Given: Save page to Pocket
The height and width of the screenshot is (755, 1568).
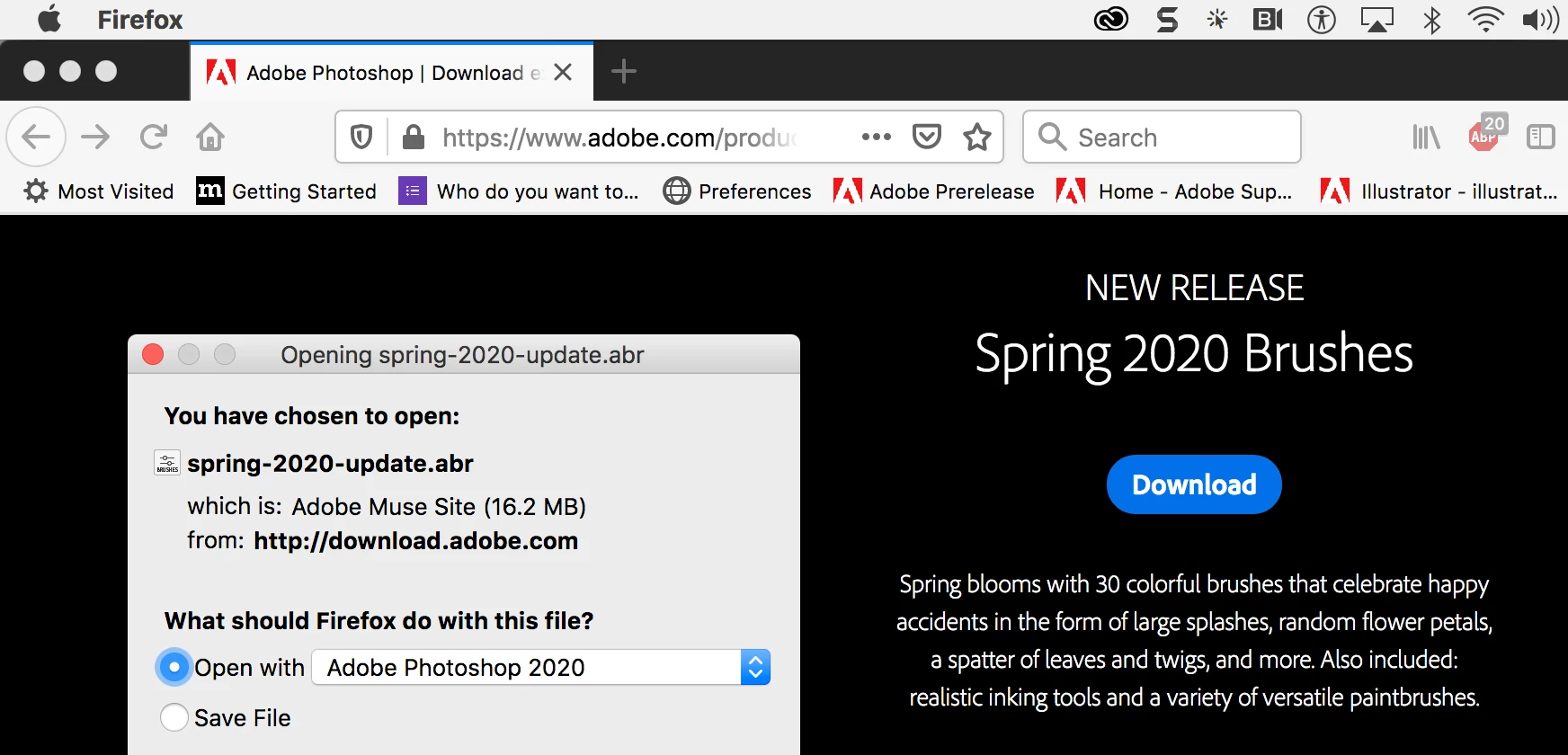Looking at the screenshot, I should click(927, 137).
